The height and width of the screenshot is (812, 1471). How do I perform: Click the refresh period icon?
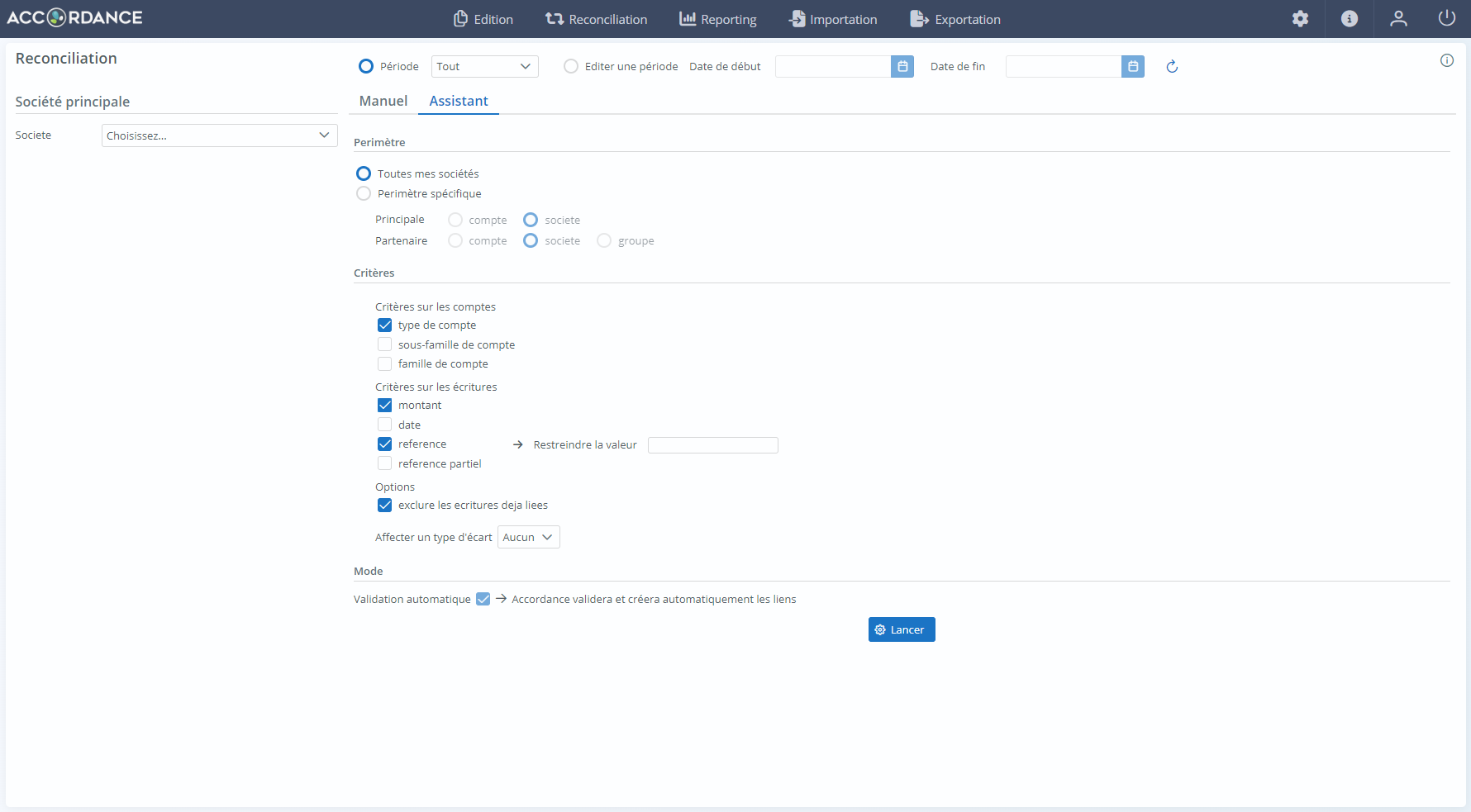coord(1172,66)
